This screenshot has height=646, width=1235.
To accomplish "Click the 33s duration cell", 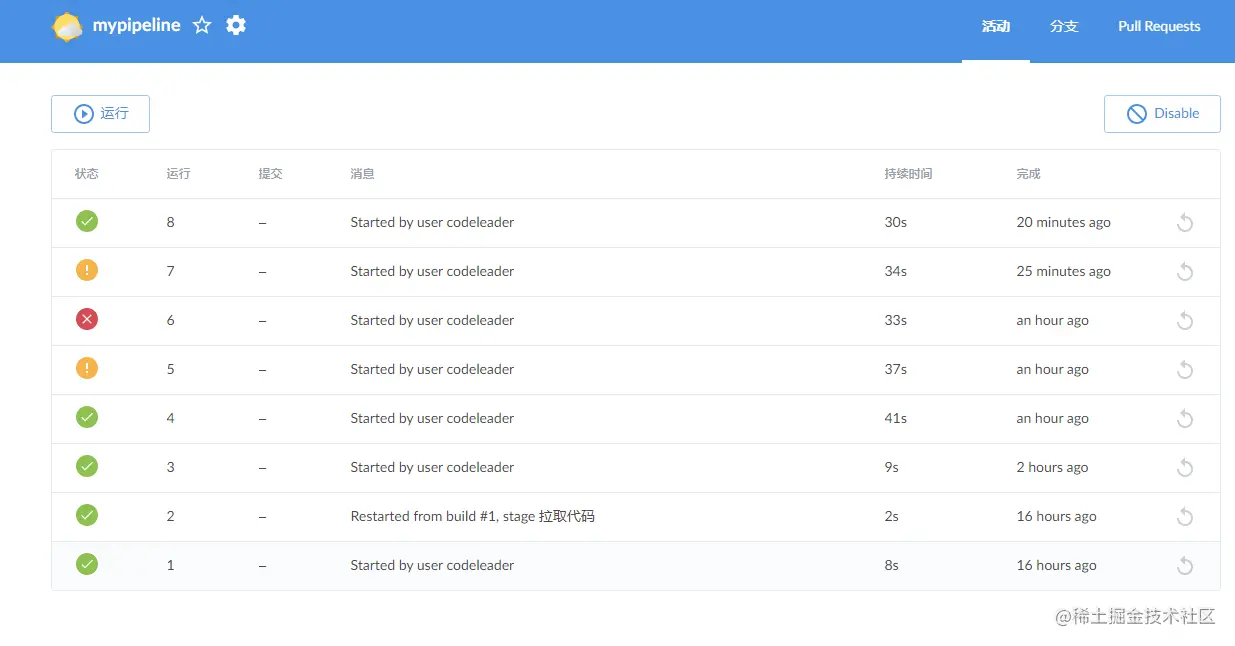I will [896, 320].
